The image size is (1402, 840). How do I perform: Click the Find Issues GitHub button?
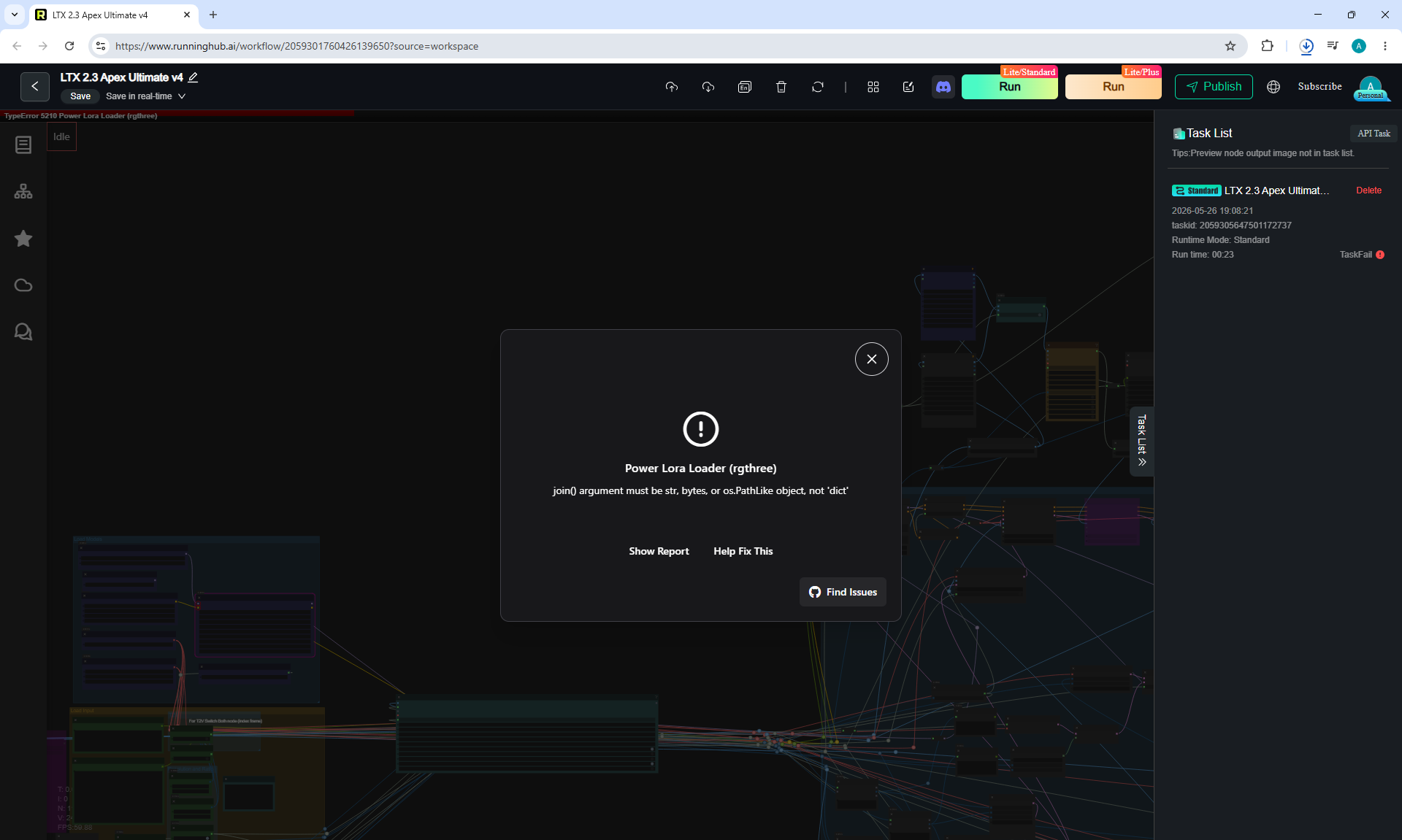pyautogui.click(x=843, y=592)
